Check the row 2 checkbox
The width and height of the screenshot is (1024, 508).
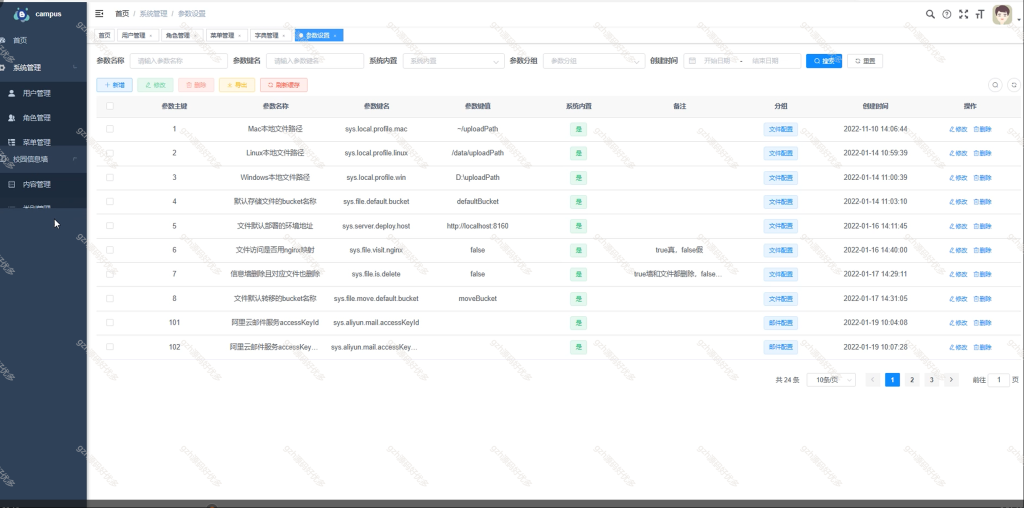[110, 153]
